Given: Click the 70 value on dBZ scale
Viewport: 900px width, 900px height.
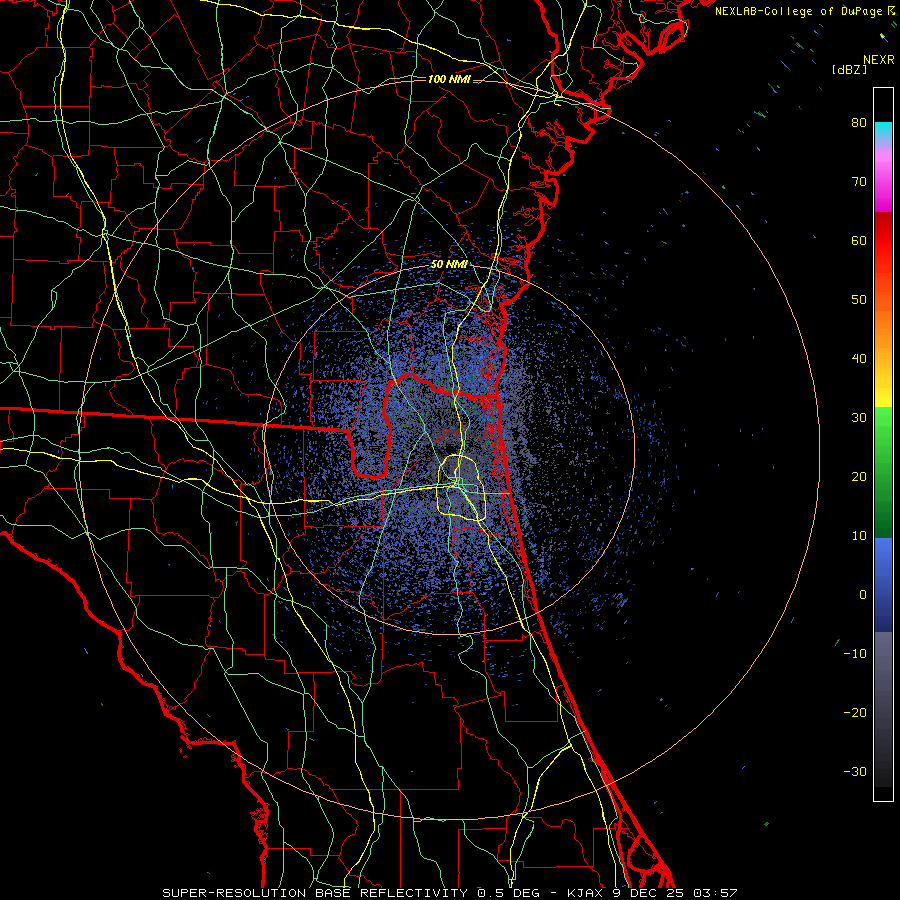Looking at the screenshot, I should pyautogui.click(x=859, y=181).
